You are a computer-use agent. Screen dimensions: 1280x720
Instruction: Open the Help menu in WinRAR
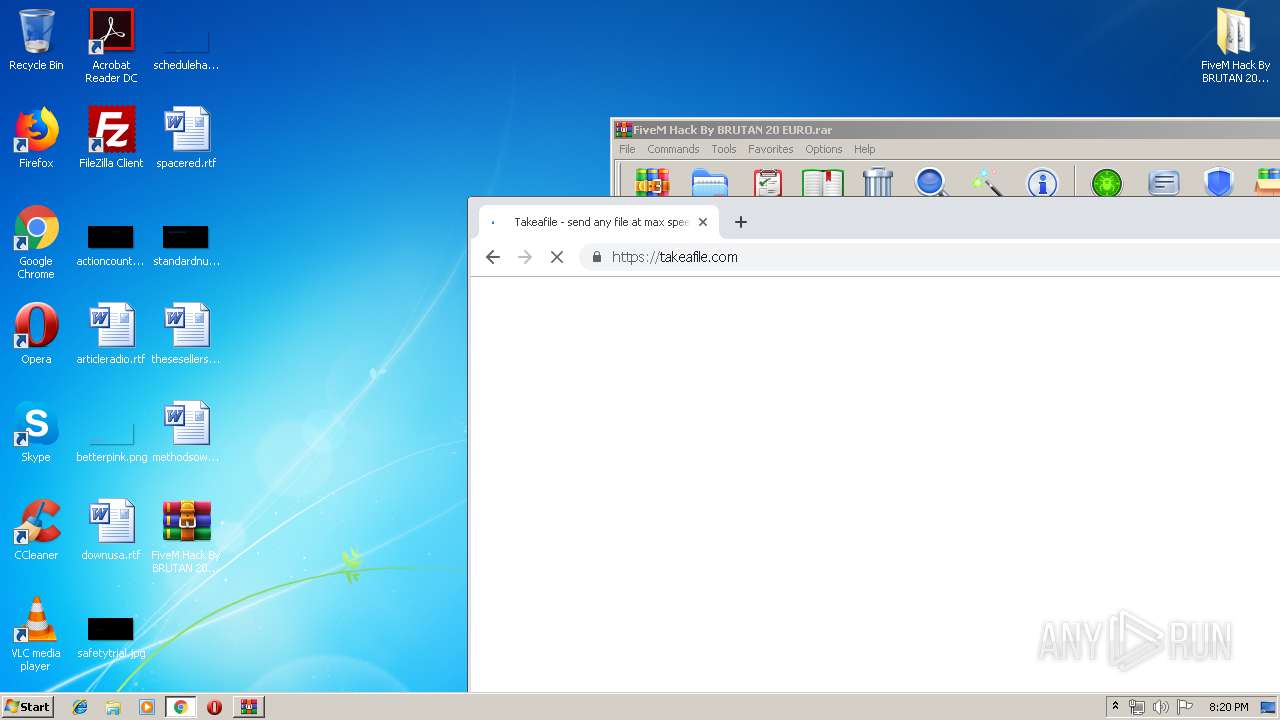click(x=865, y=149)
